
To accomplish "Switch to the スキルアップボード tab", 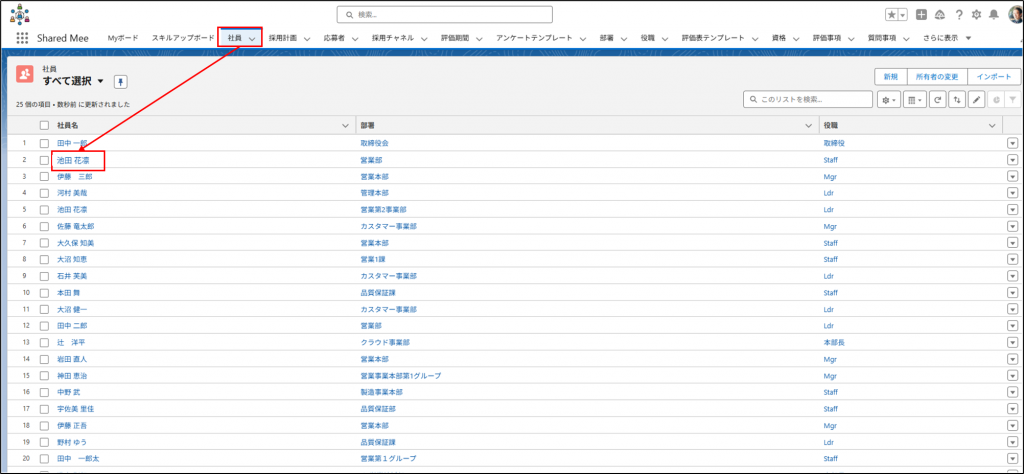I will tap(183, 38).
